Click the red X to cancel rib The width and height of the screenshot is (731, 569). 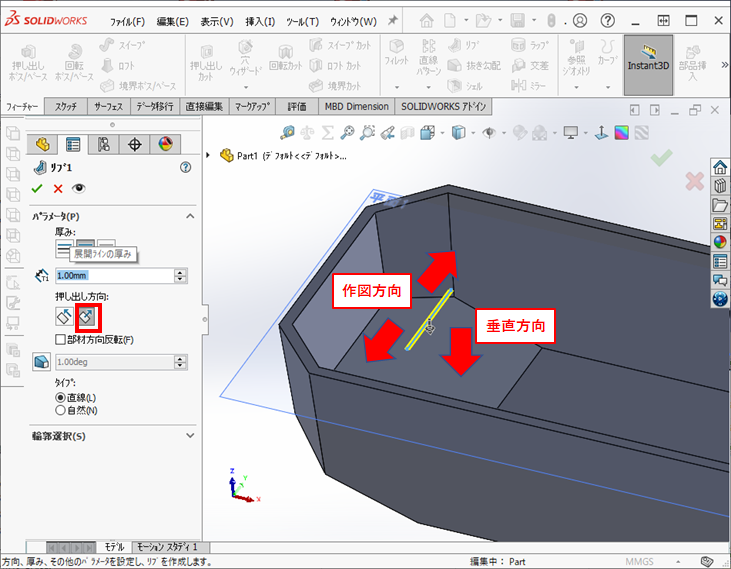tap(58, 188)
